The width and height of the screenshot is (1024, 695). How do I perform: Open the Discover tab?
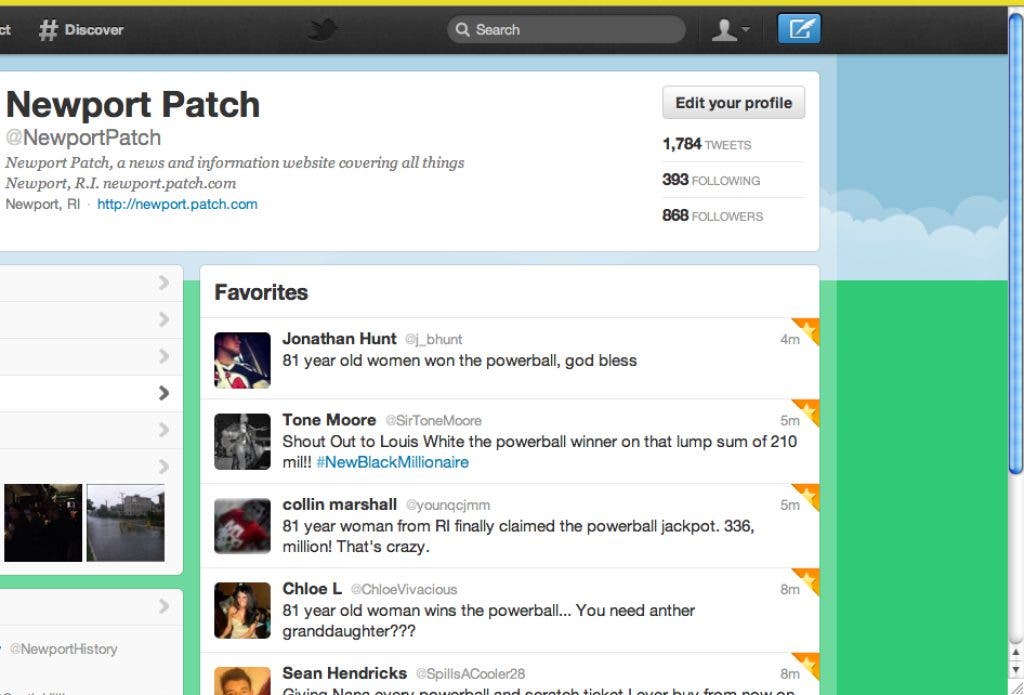pos(81,29)
